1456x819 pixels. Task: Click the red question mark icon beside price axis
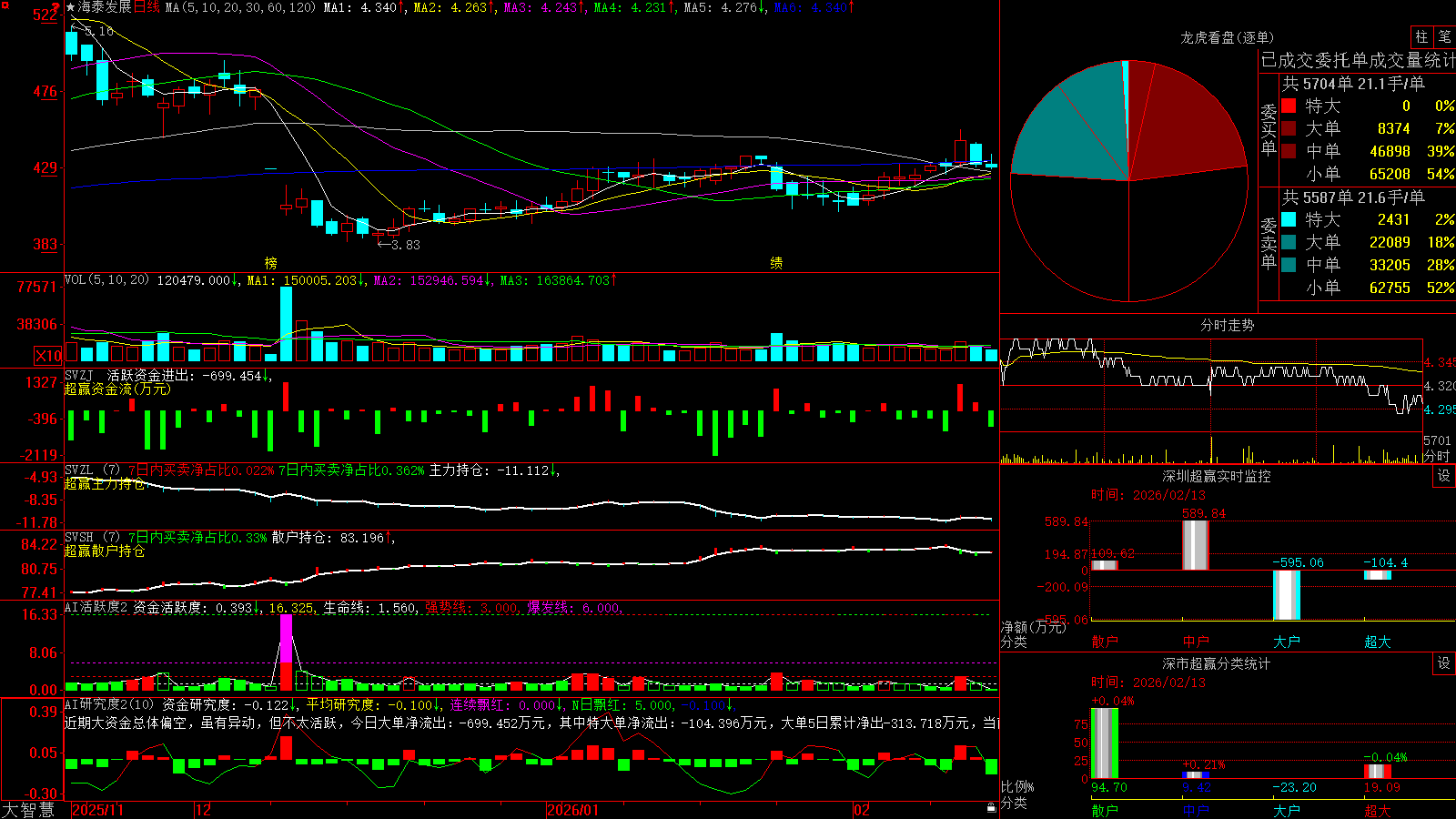click(56, 8)
